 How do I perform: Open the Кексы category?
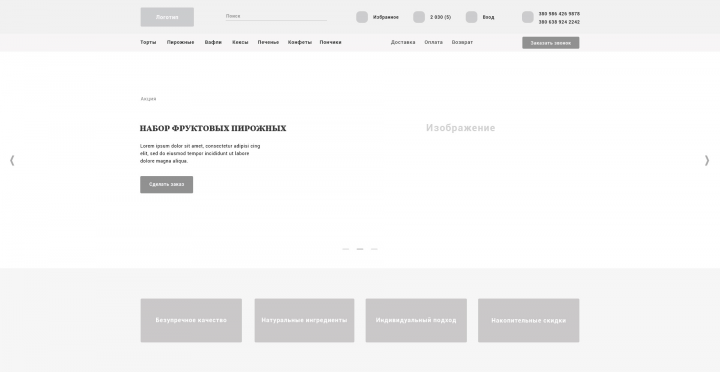[240, 42]
